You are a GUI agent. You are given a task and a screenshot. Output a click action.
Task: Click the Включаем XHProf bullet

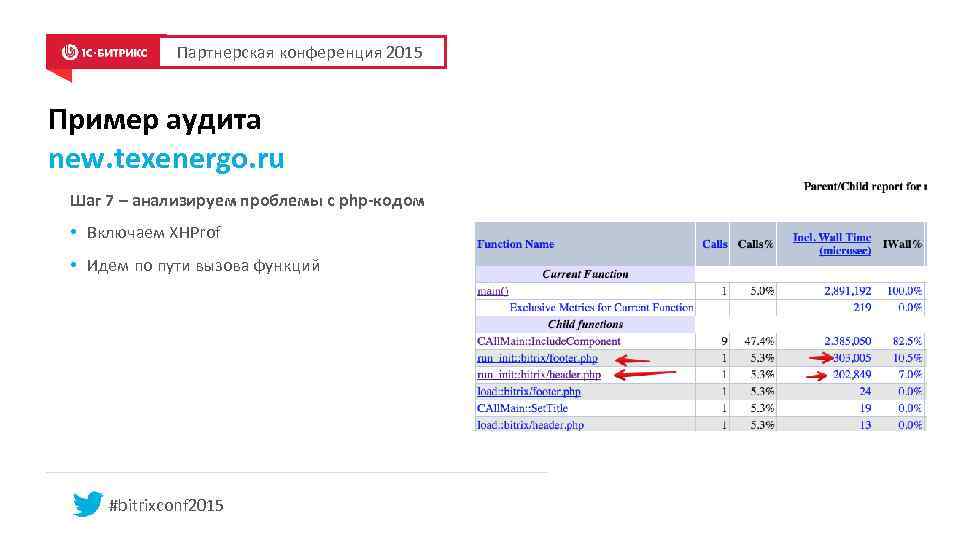153,233
